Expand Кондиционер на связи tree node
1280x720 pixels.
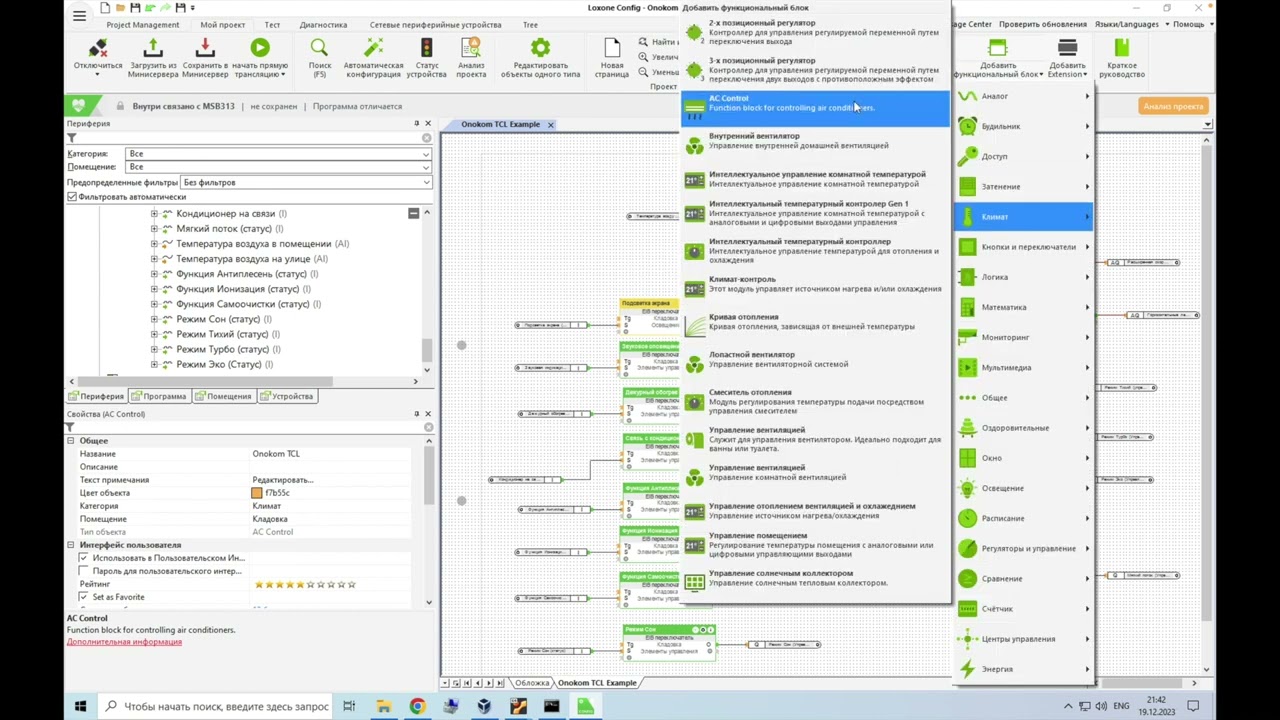[154, 214]
